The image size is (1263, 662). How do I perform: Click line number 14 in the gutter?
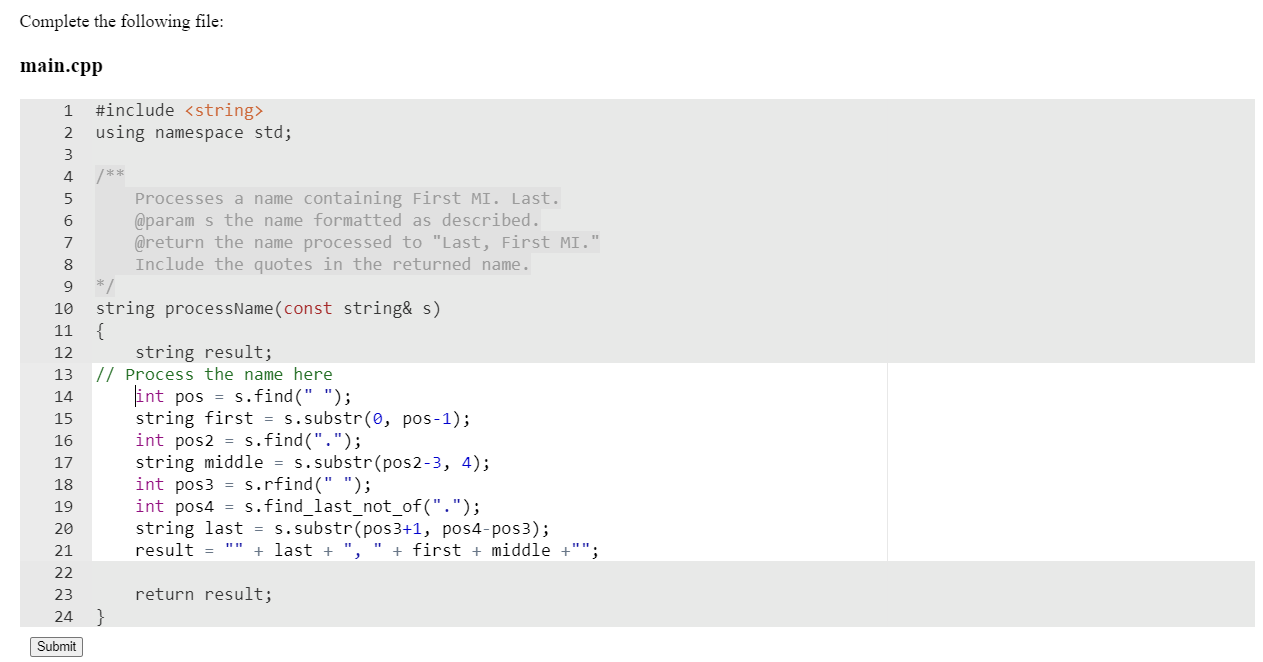coord(63,396)
